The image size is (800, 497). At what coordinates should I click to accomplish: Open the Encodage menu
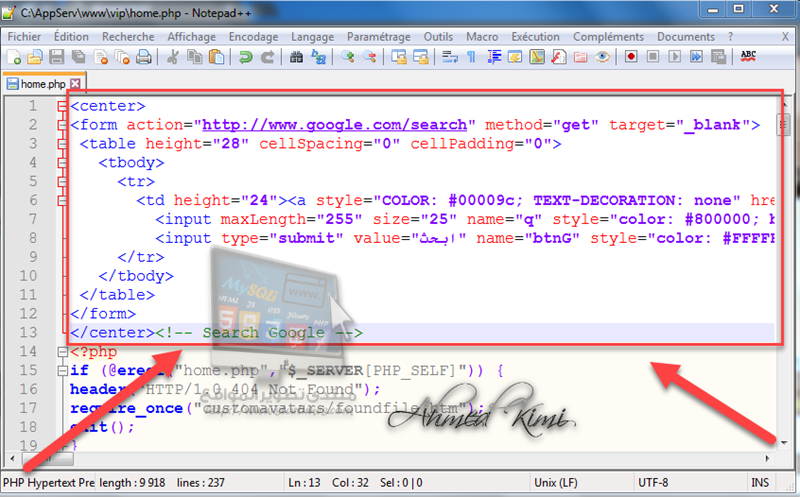253,36
